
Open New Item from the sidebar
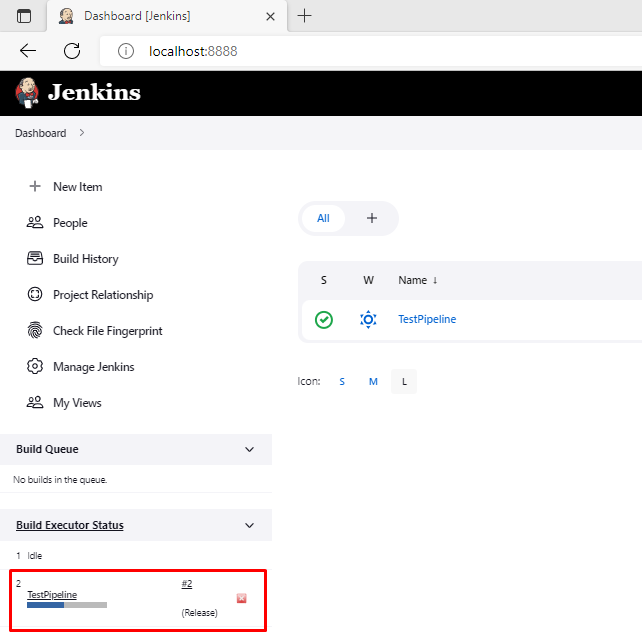click(66, 187)
